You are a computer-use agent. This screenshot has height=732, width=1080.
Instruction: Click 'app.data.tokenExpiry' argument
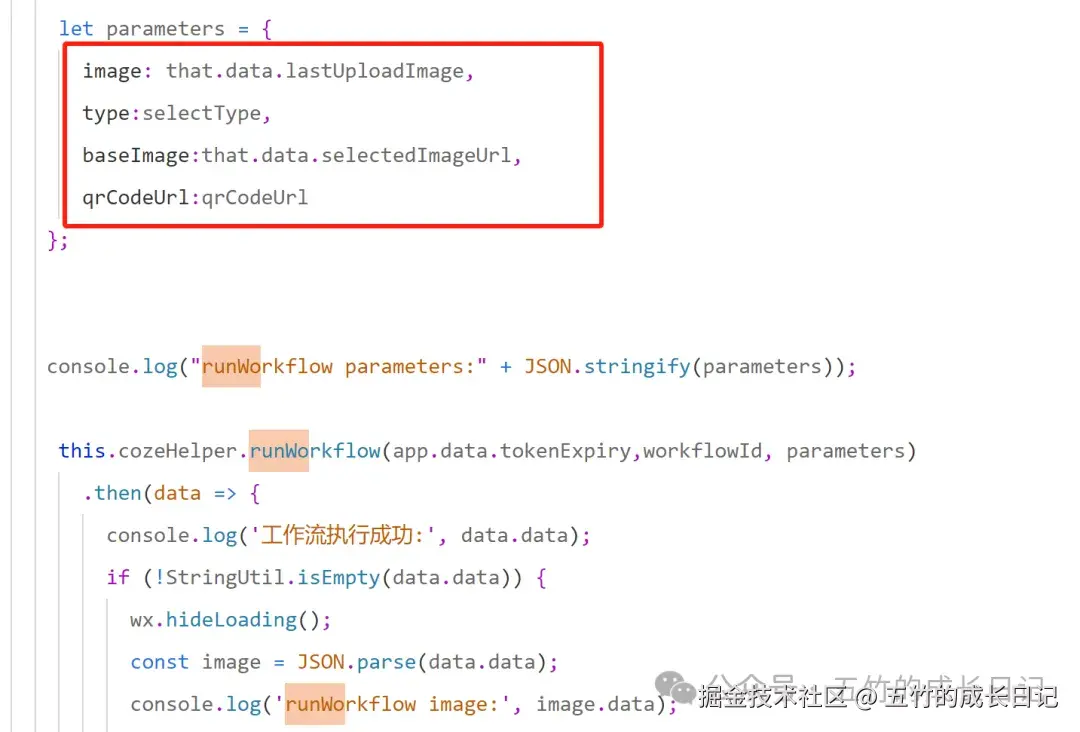(512, 451)
